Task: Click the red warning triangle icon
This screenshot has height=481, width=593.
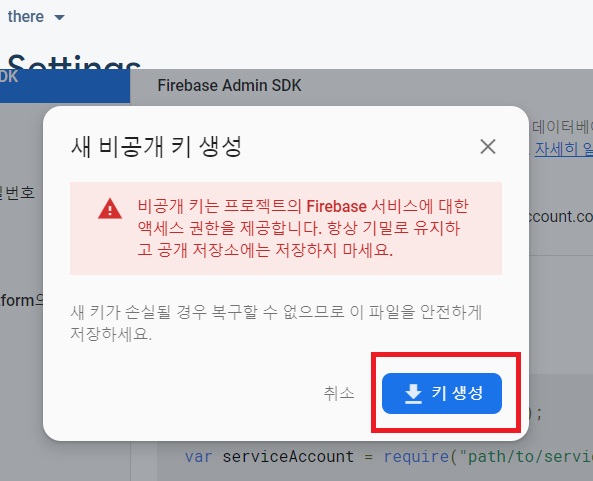Action: coord(110,209)
